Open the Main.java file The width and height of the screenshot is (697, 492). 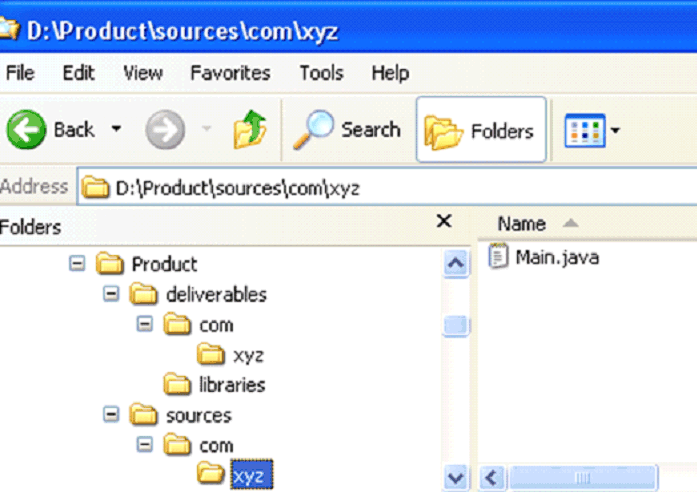pyautogui.click(x=556, y=258)
